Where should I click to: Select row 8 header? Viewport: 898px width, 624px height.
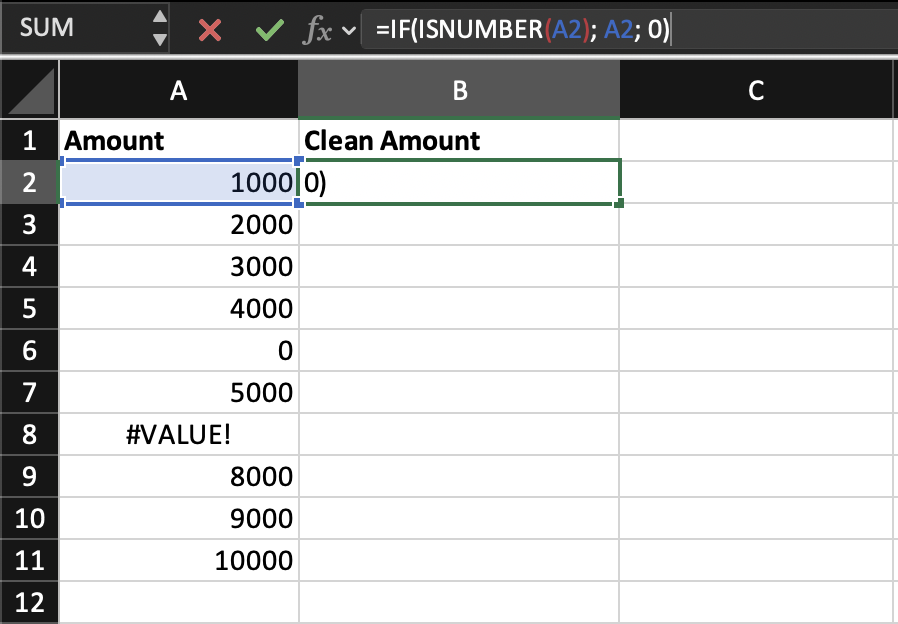pyautogui.click(x=29, y=435)
